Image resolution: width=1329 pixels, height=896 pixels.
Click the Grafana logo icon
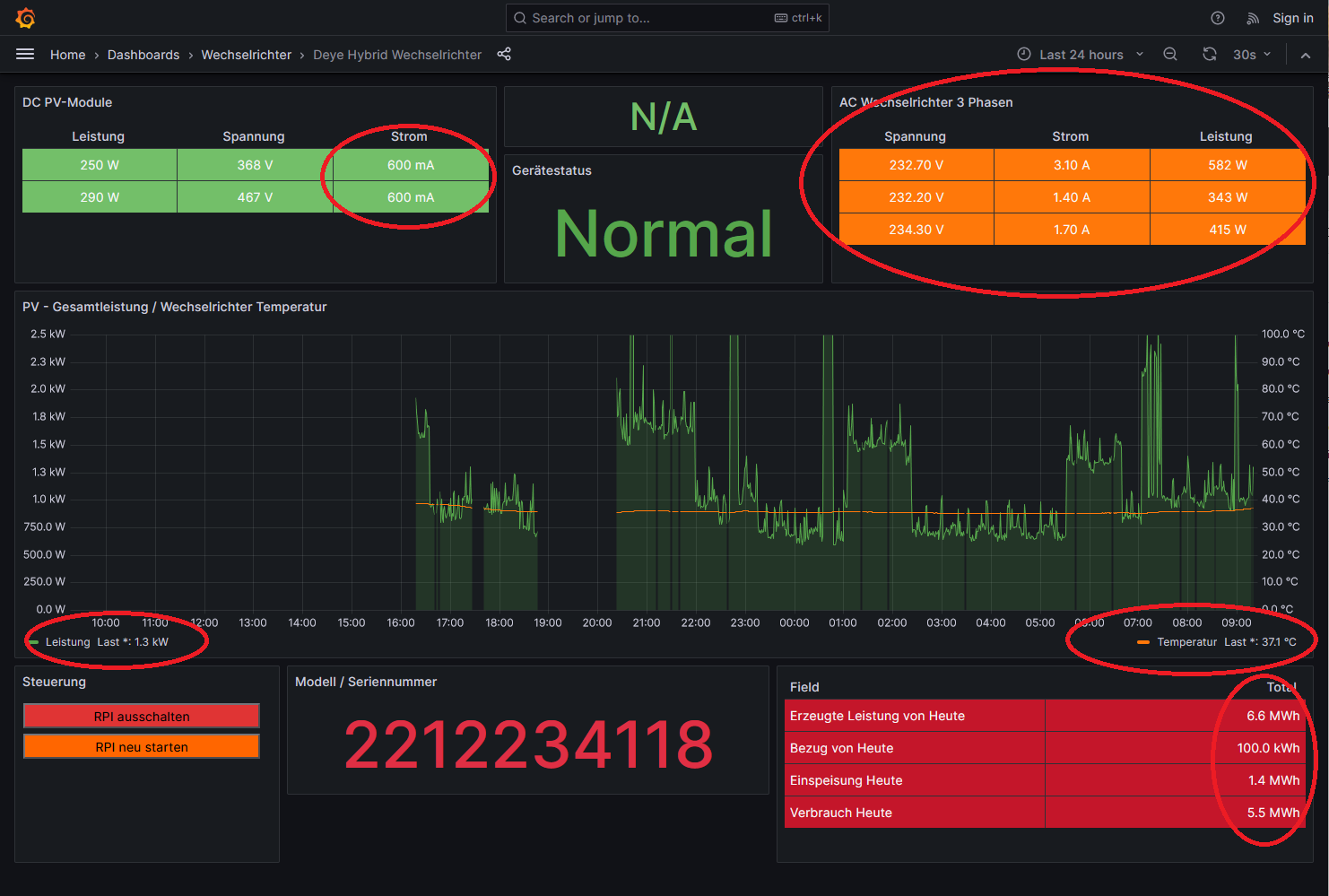(25, 18)
